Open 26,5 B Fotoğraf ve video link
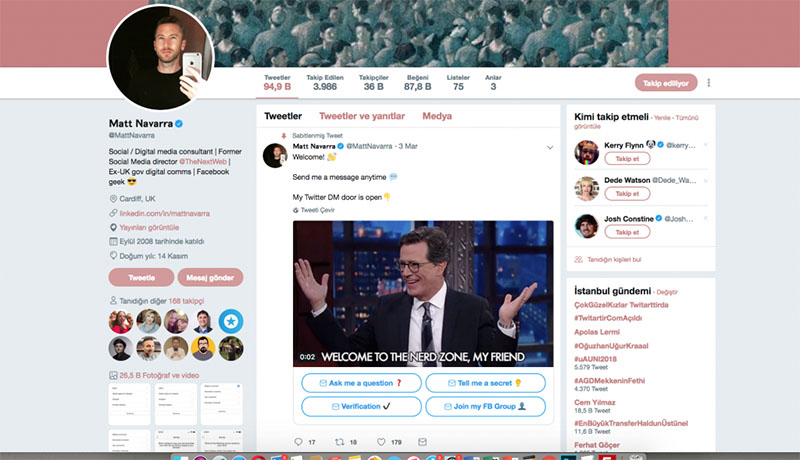 pos(159,375)
